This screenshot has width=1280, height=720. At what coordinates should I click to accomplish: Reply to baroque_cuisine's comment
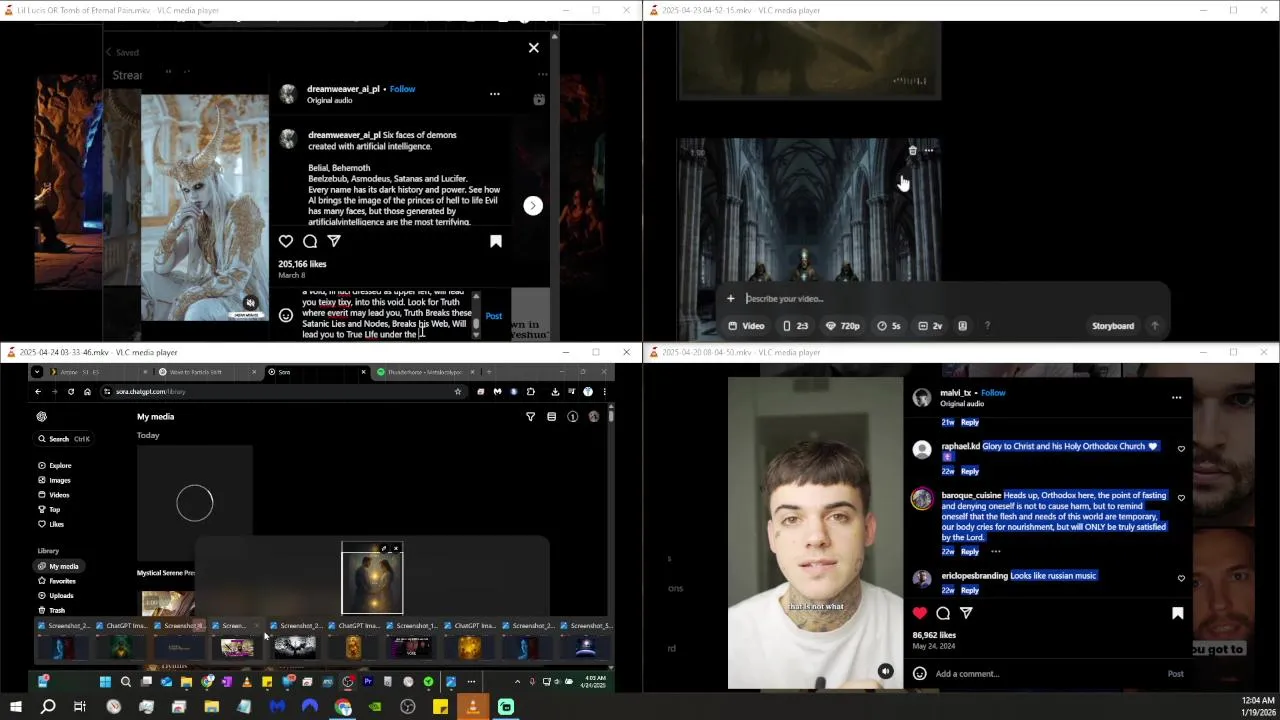pos(970,552)
